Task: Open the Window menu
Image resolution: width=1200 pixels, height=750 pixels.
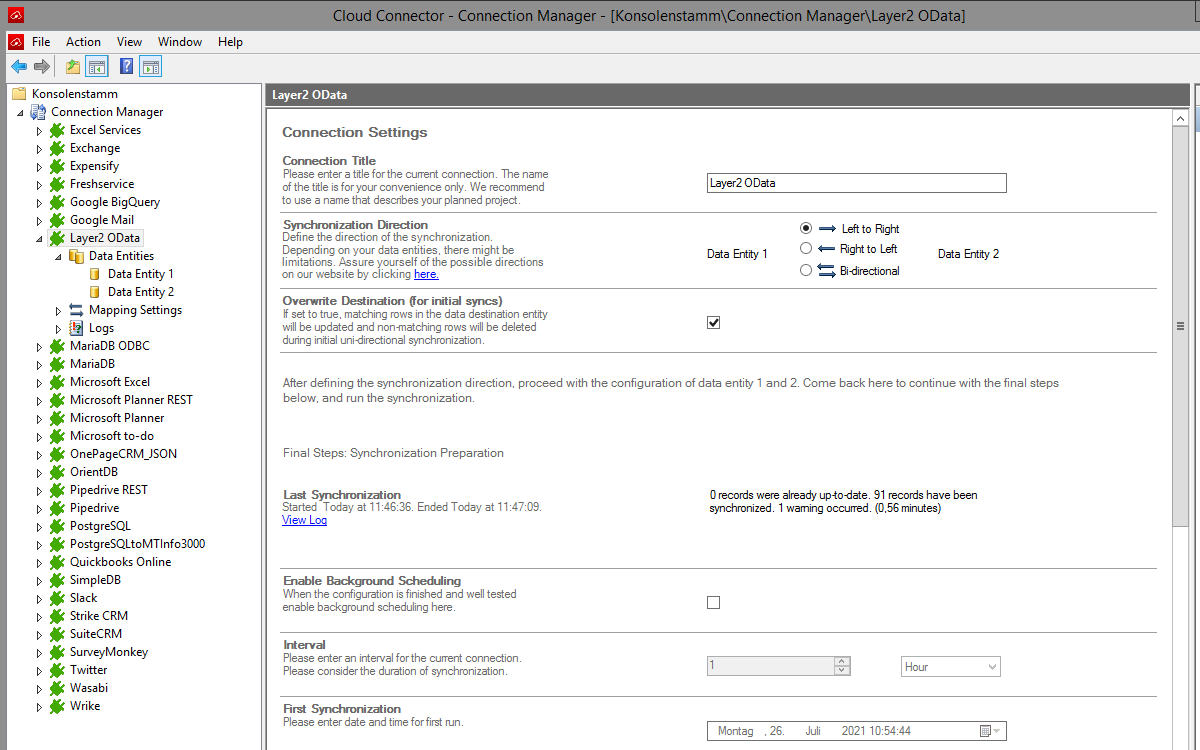Action: click(x=180, y=42)
